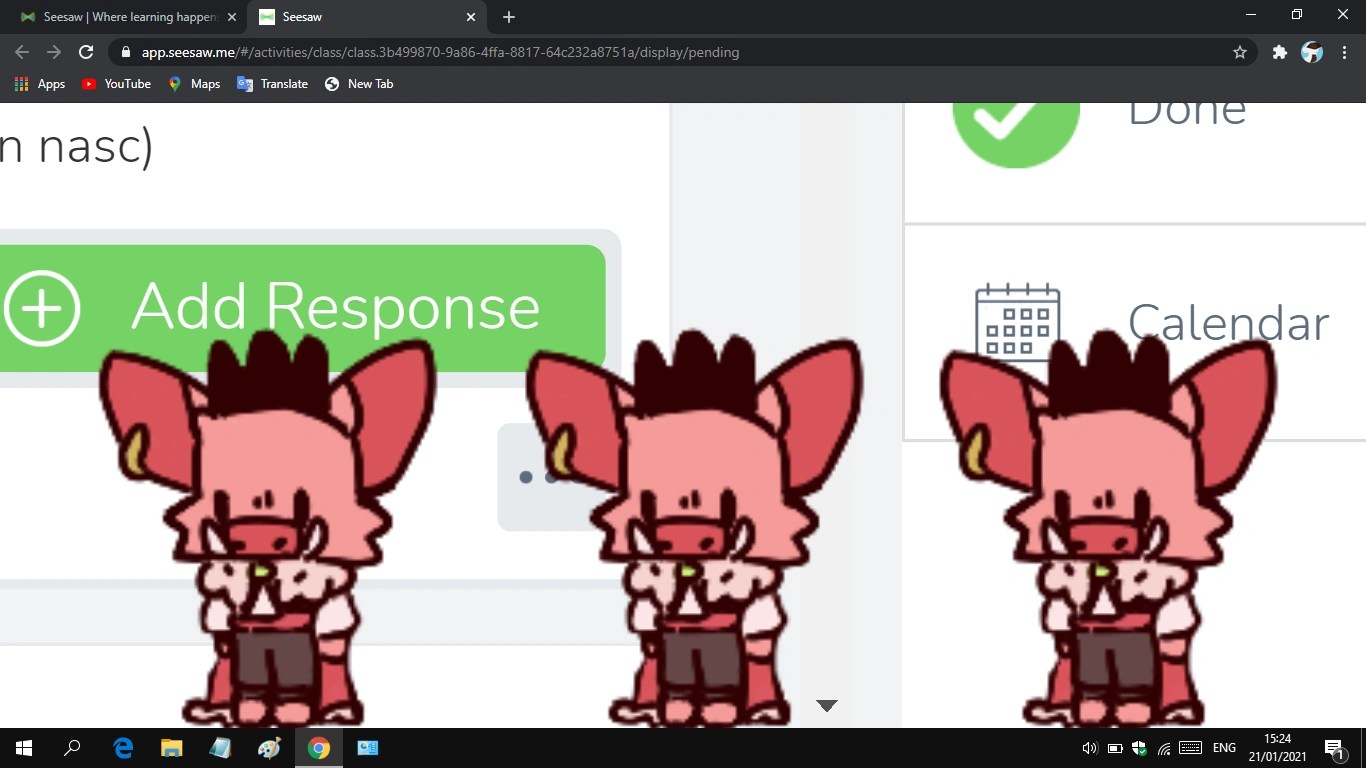Open a new browser tab

click(508, 17)
